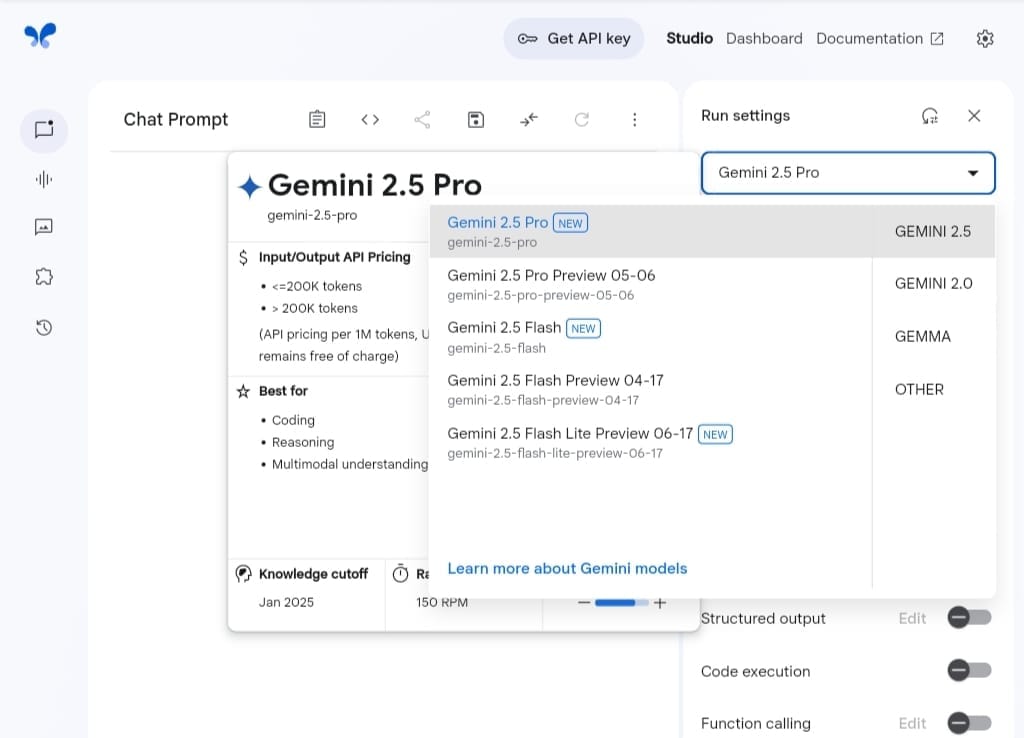Viewport: 1024px width, 738px height.
Task: Click the Gemini sparkle icon in model card
Action: pos(249,186)
